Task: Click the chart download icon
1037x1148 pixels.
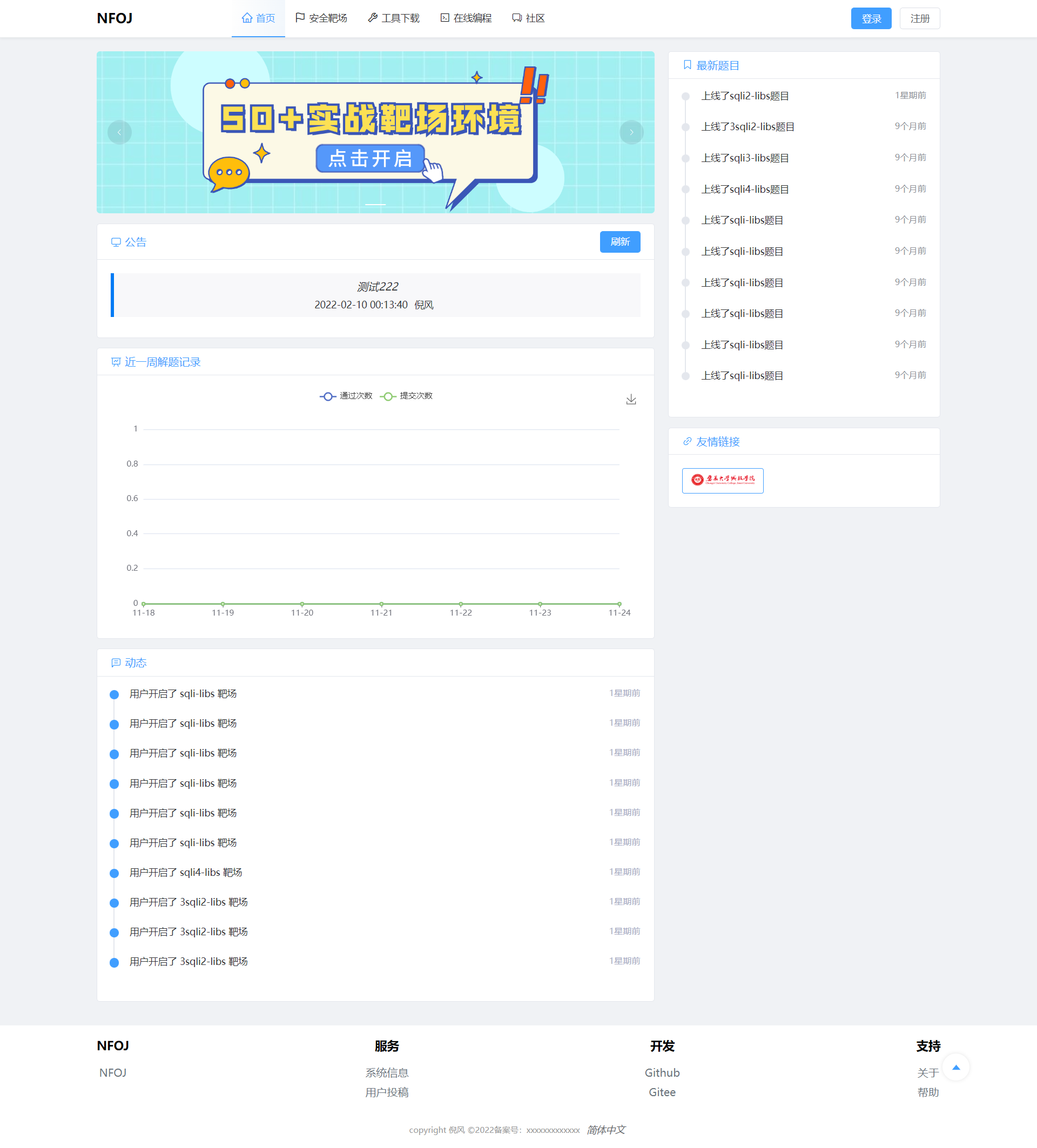Action: click(631, 400)
